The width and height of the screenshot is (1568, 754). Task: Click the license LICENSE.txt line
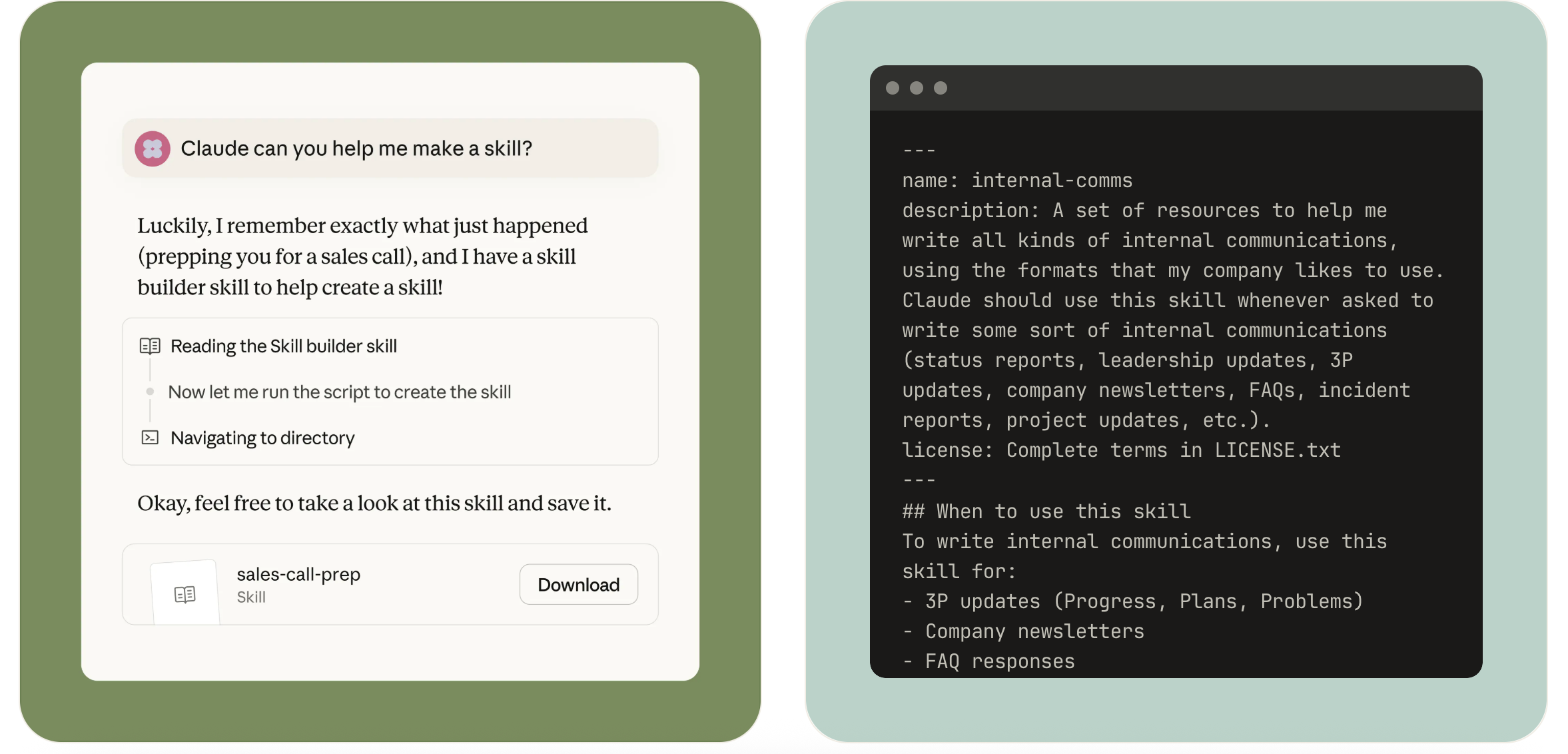(x=1120, y=450)
